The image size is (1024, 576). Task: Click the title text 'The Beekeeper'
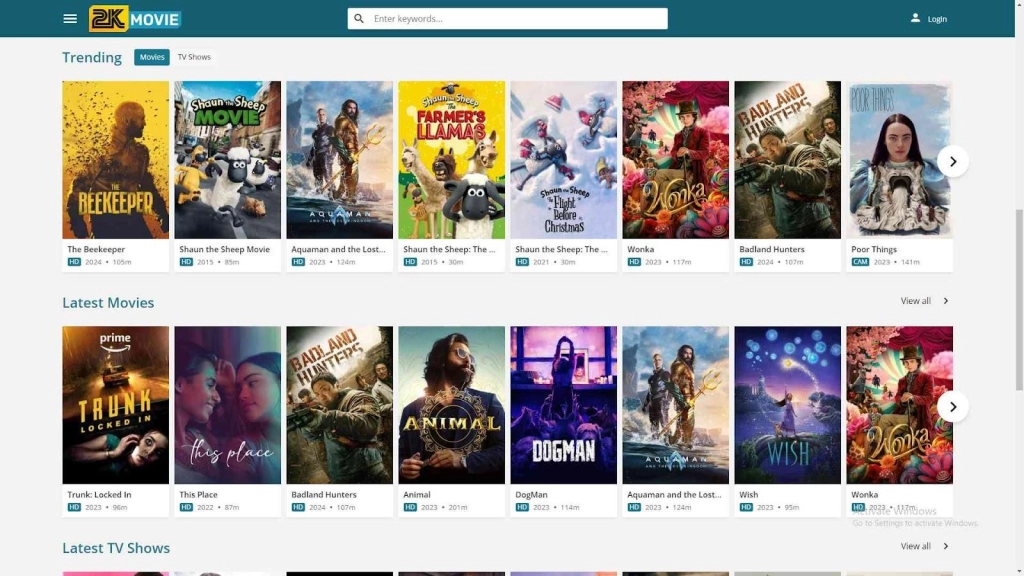(x=96, y=249)
